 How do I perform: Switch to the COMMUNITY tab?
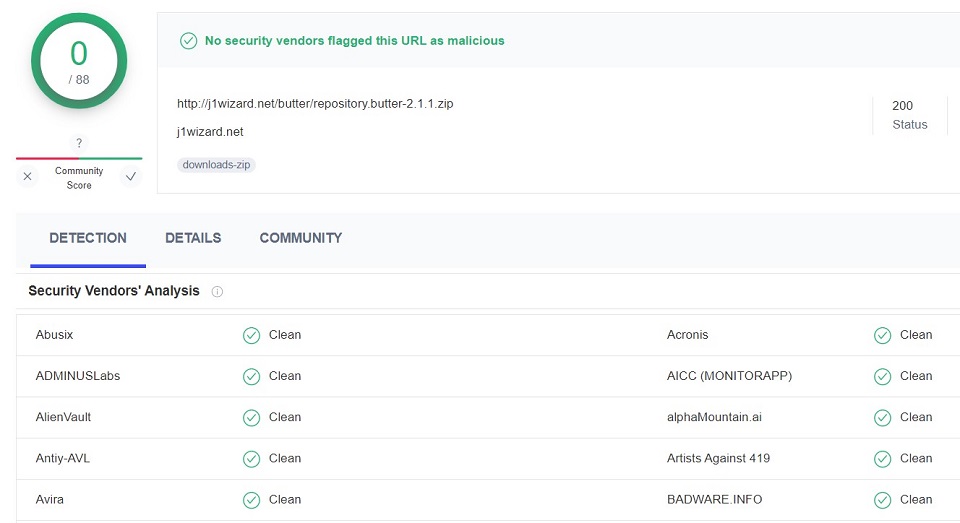[301, 238]
